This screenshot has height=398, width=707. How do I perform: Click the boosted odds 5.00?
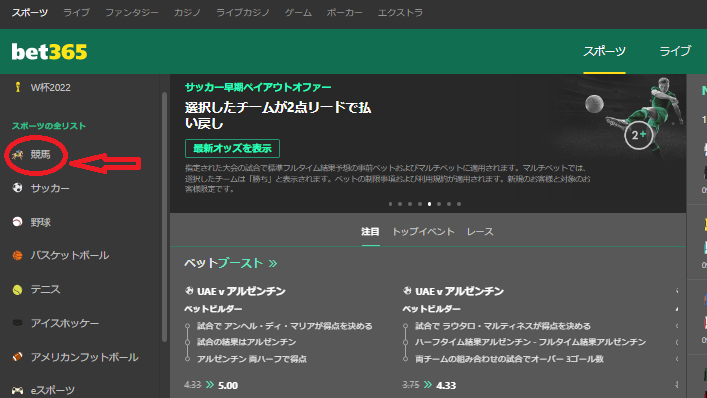pyautogui.click(x=228, y=385)
